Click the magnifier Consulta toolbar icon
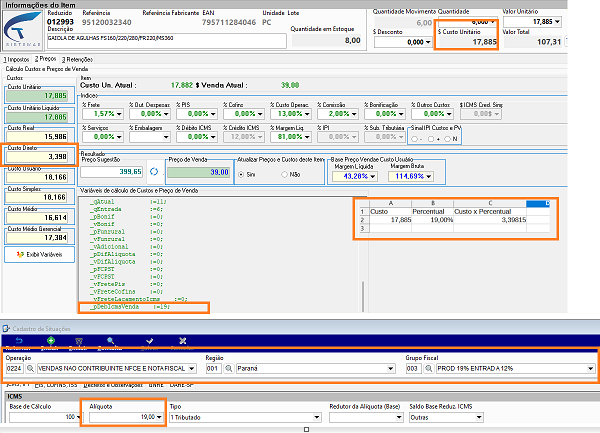Viewport: 600px width, 433px height. pyautogui.click(x=111, y=340)
